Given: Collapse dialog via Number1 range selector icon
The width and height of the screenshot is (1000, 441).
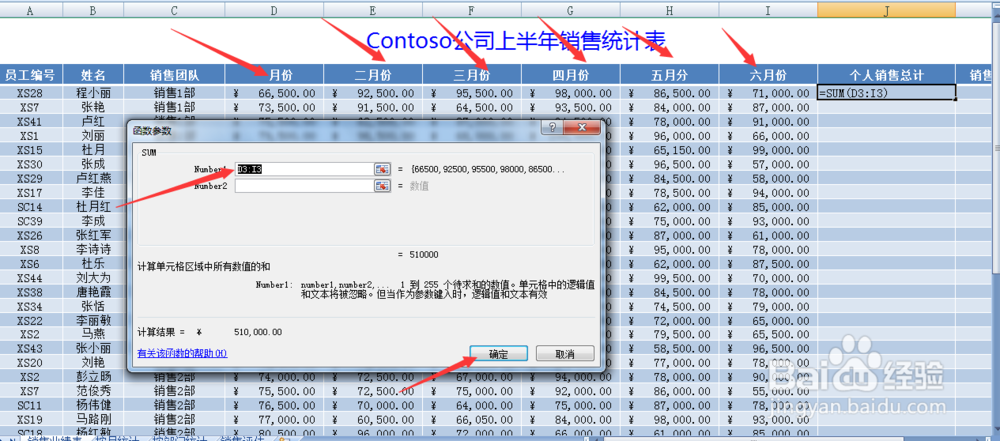Looking at the screenshot, I should (x=382, y=169).
